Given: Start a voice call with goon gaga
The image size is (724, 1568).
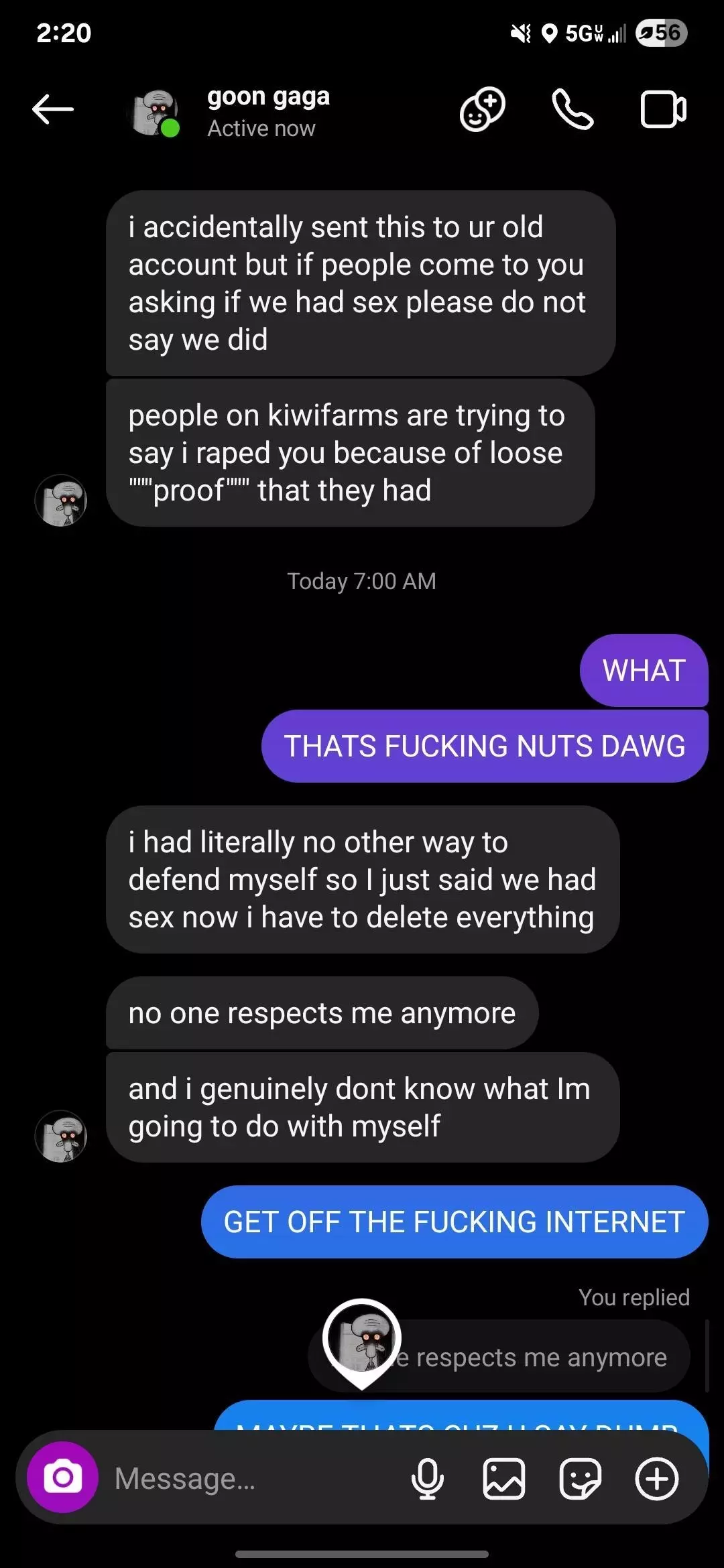Looking at the screenshot, I should [572, 109].
